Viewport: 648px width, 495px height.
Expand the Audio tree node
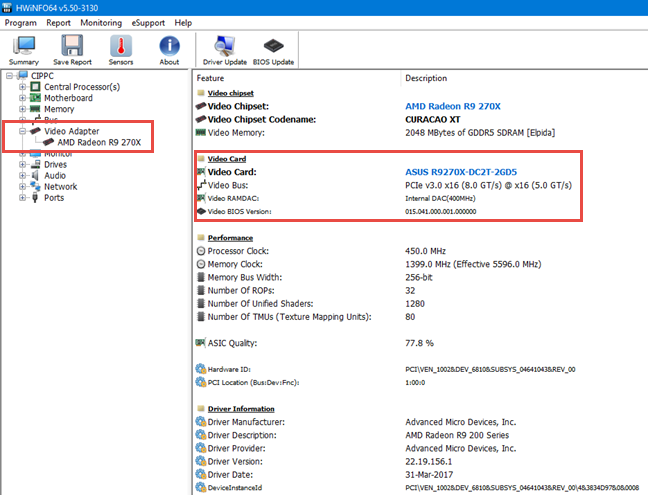[x=22, y=176]
